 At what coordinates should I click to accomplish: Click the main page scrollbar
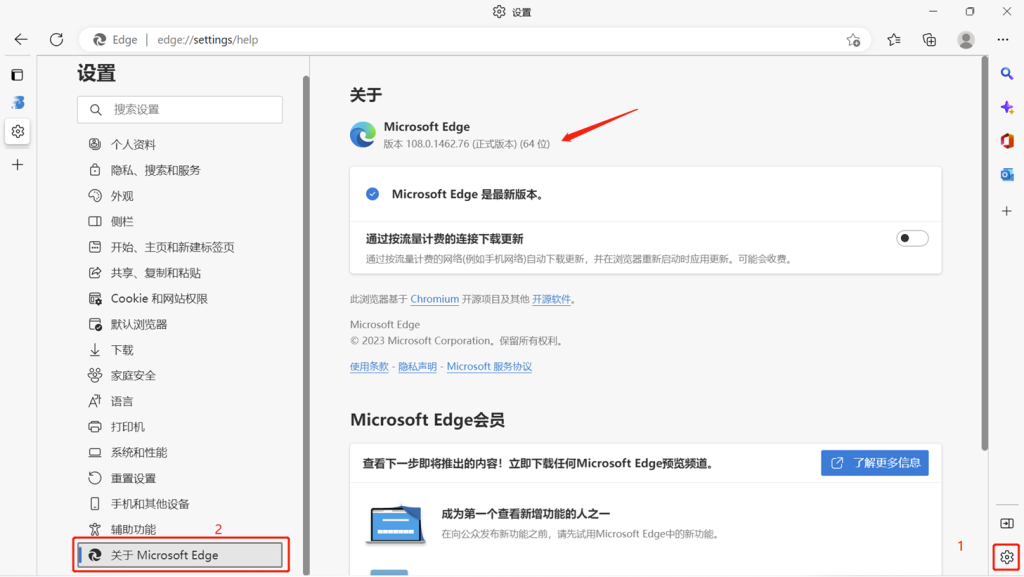(984, 253)
